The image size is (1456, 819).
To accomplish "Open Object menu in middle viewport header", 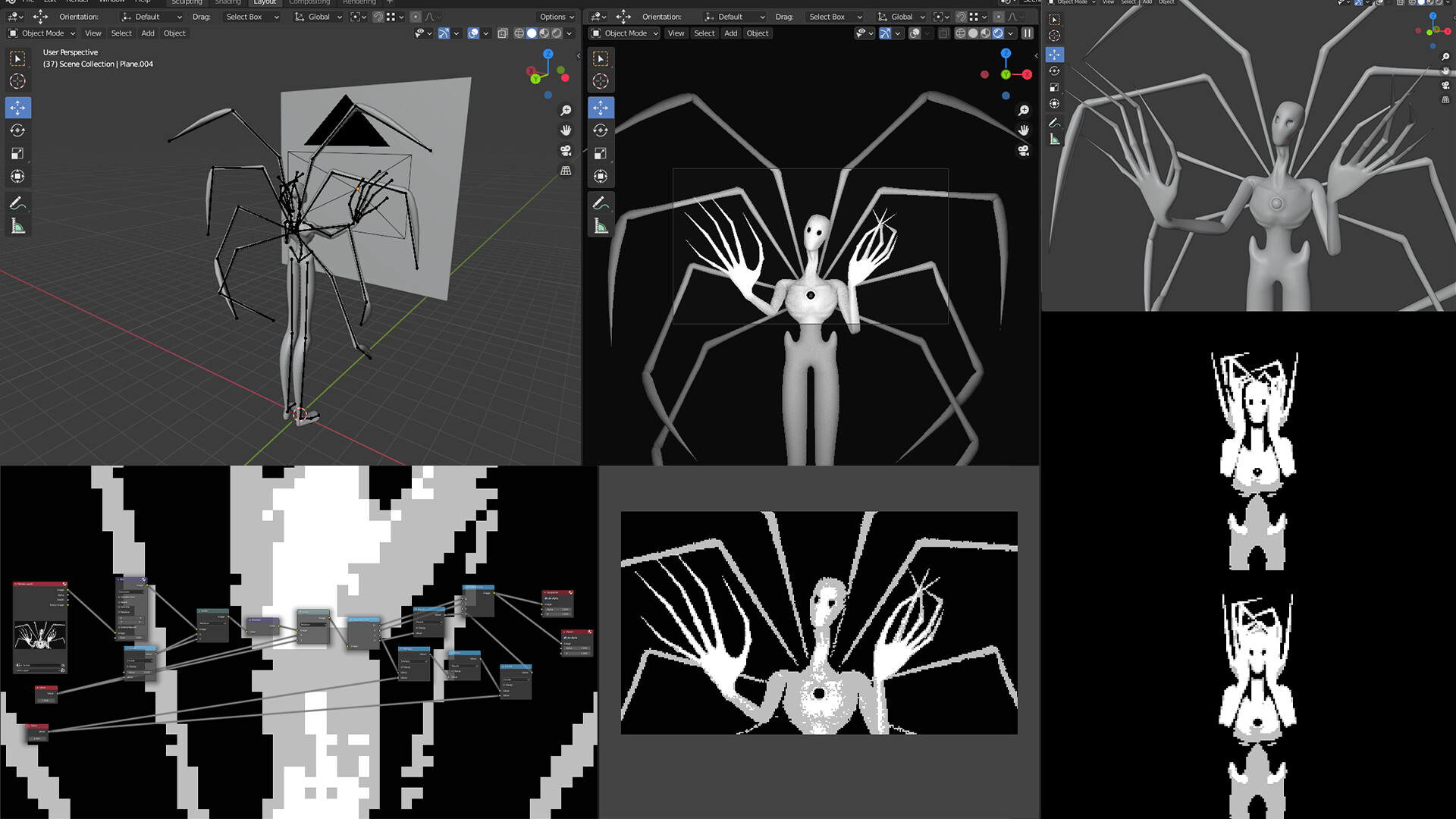I will click(757, 33).
